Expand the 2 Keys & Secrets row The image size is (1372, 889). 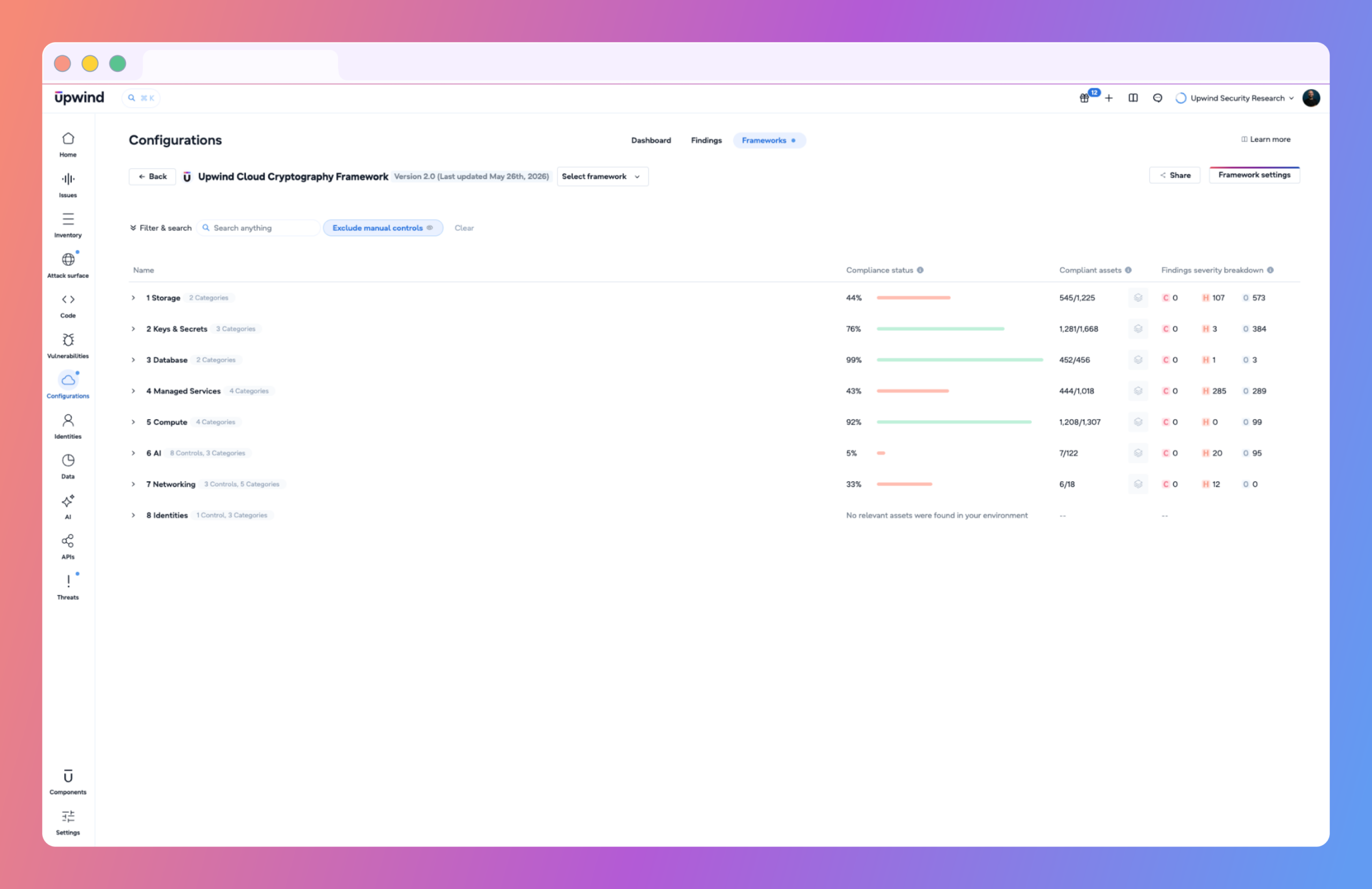(x=133, y=329)
